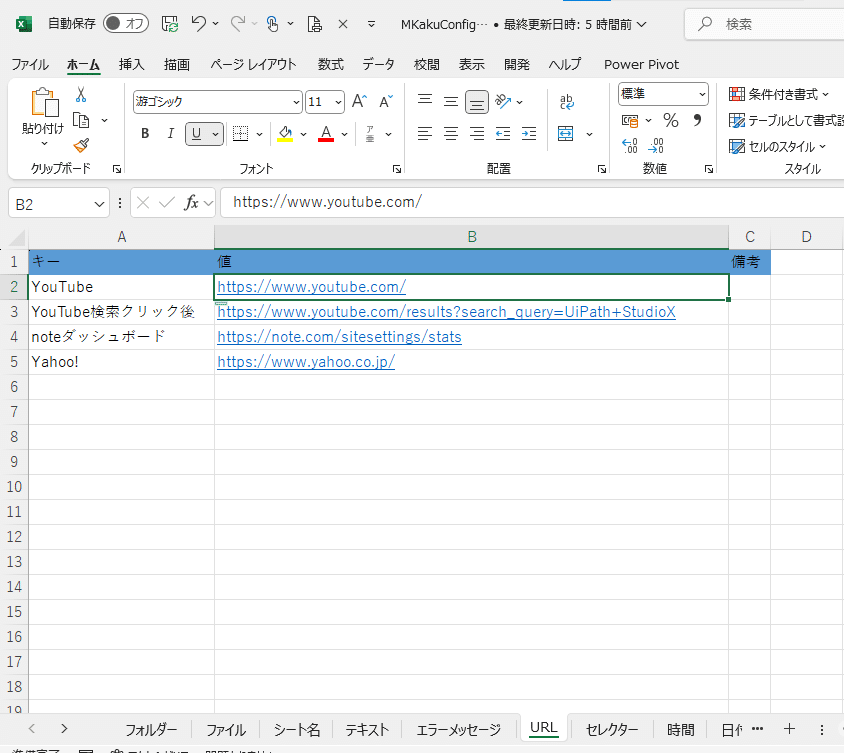This screenshot has height=753, width=844.
Task: Click the Cut scissors icon
Action: pos(81,95)
